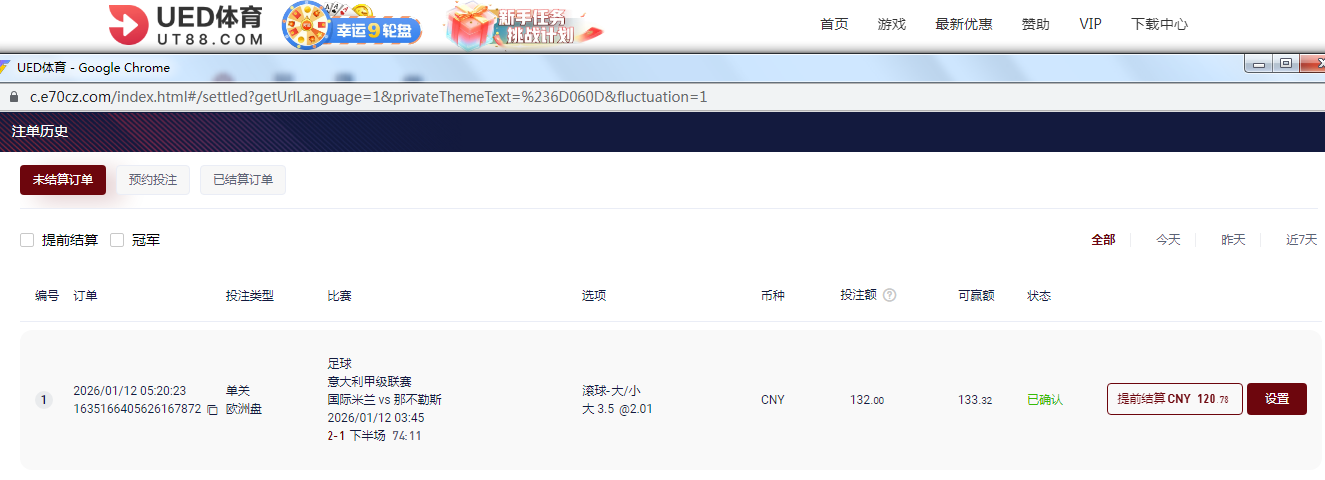Click the score text 2-1 下半场 74:11
Screen dimensions: 1325x480
click(374, 436)
